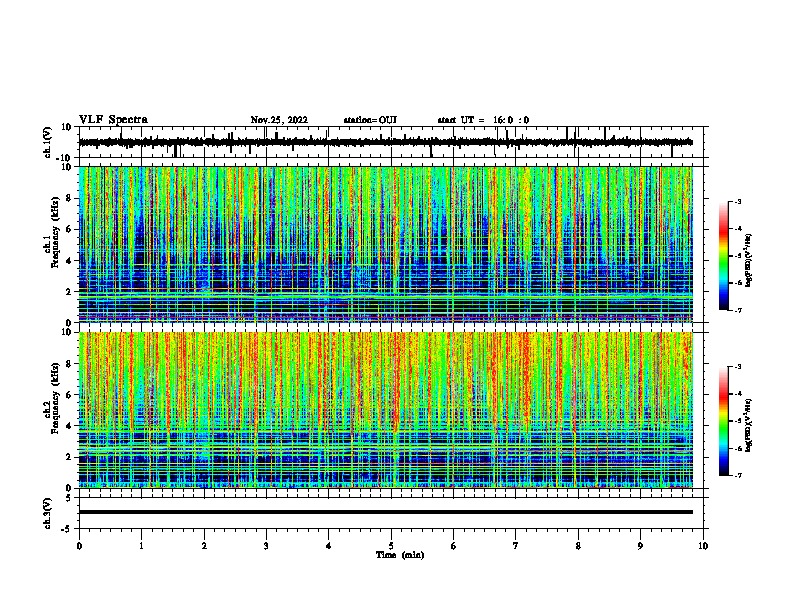792x612 pixels.
Task: Click the '-7' label on lower color scale
Action: pyautogui.click(x=738, y=475)
